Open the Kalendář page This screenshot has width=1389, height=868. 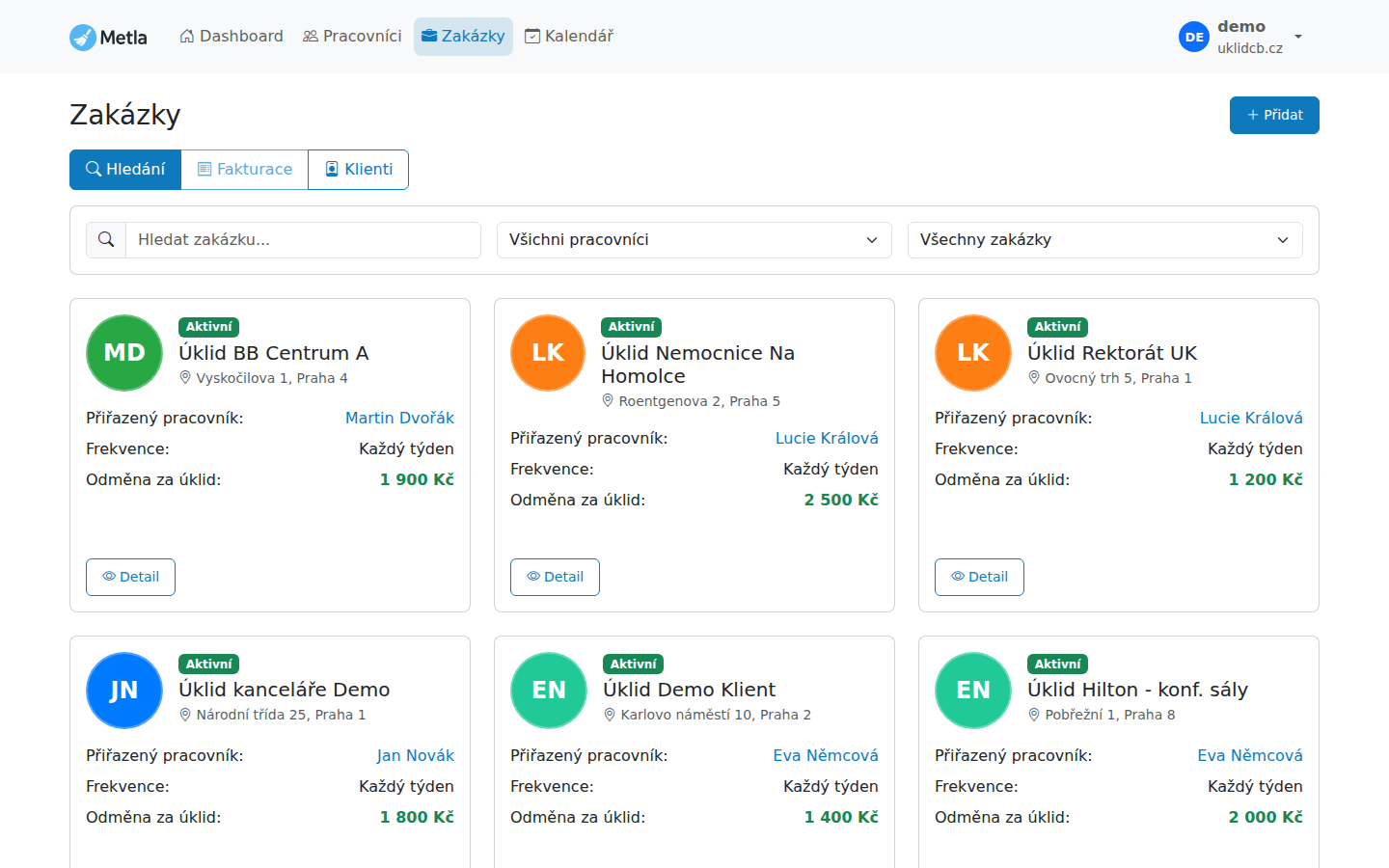click(x=569, y=37)
